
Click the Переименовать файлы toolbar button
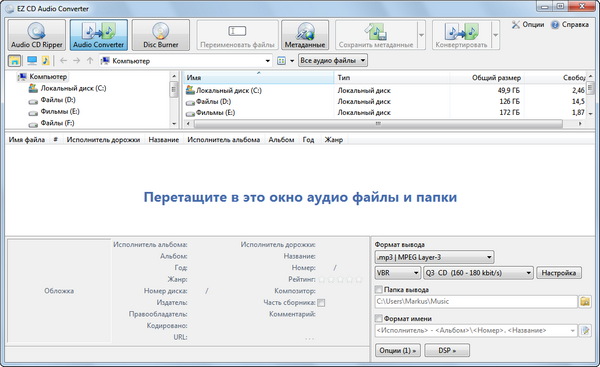237,35
